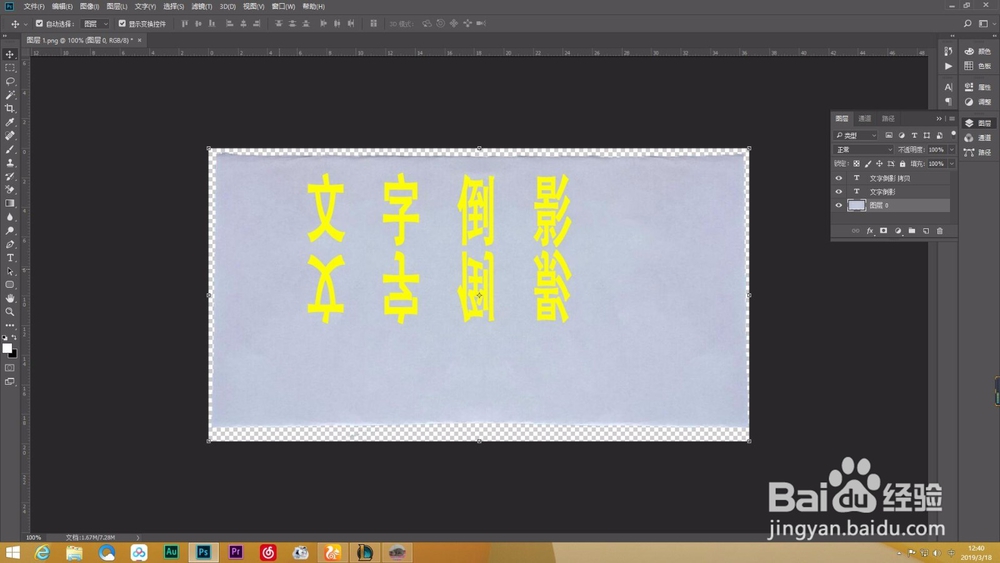Change screen mode icon in toolbox
The width and height of the screenshot is (1000, 563).
[x=10, y=381]
